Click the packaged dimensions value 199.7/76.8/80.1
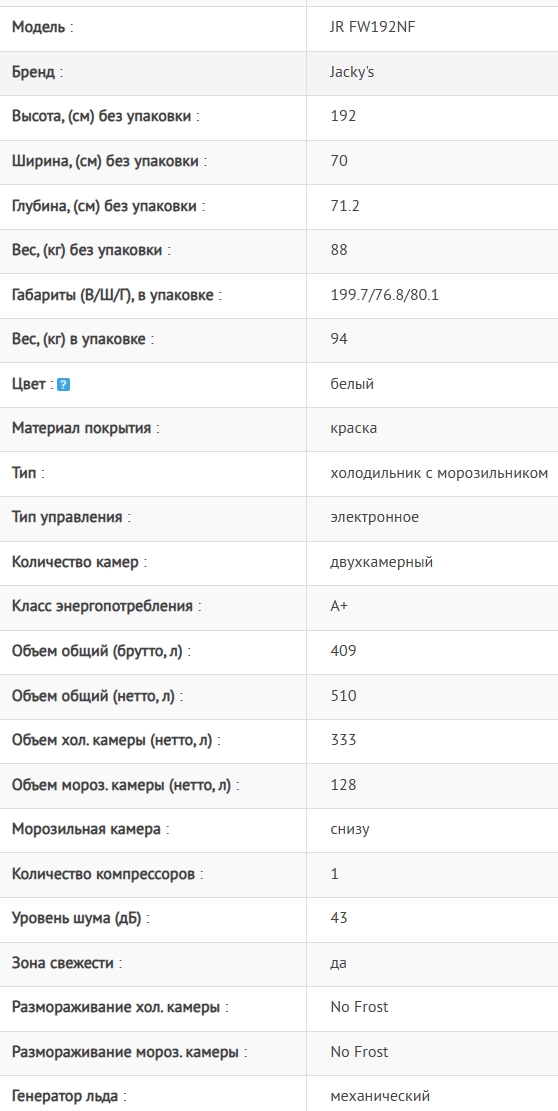The image size is (558, 1111). [385, 295]
